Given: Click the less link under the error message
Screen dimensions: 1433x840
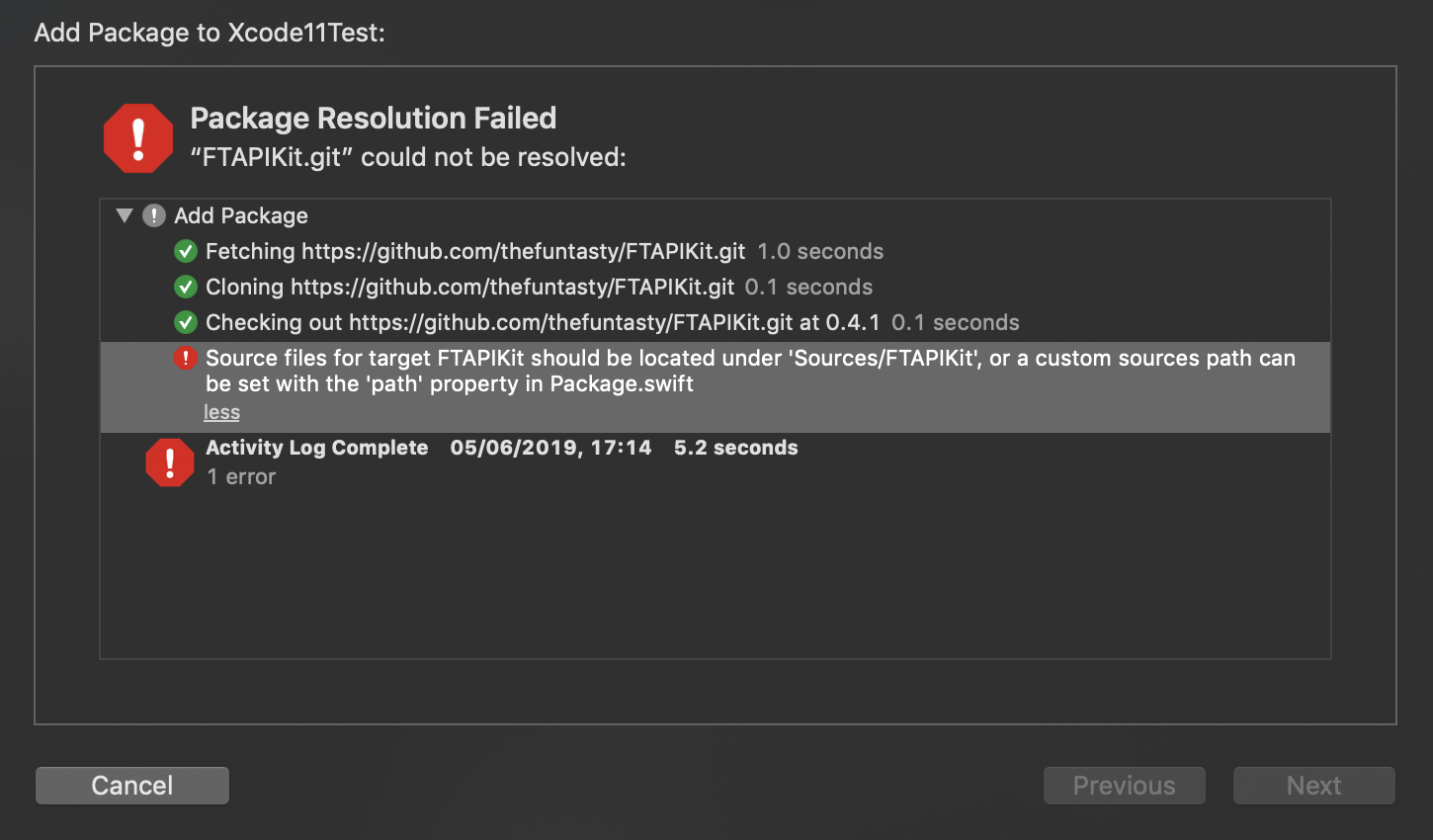Looking at the screenshot, I should [221, 412].
